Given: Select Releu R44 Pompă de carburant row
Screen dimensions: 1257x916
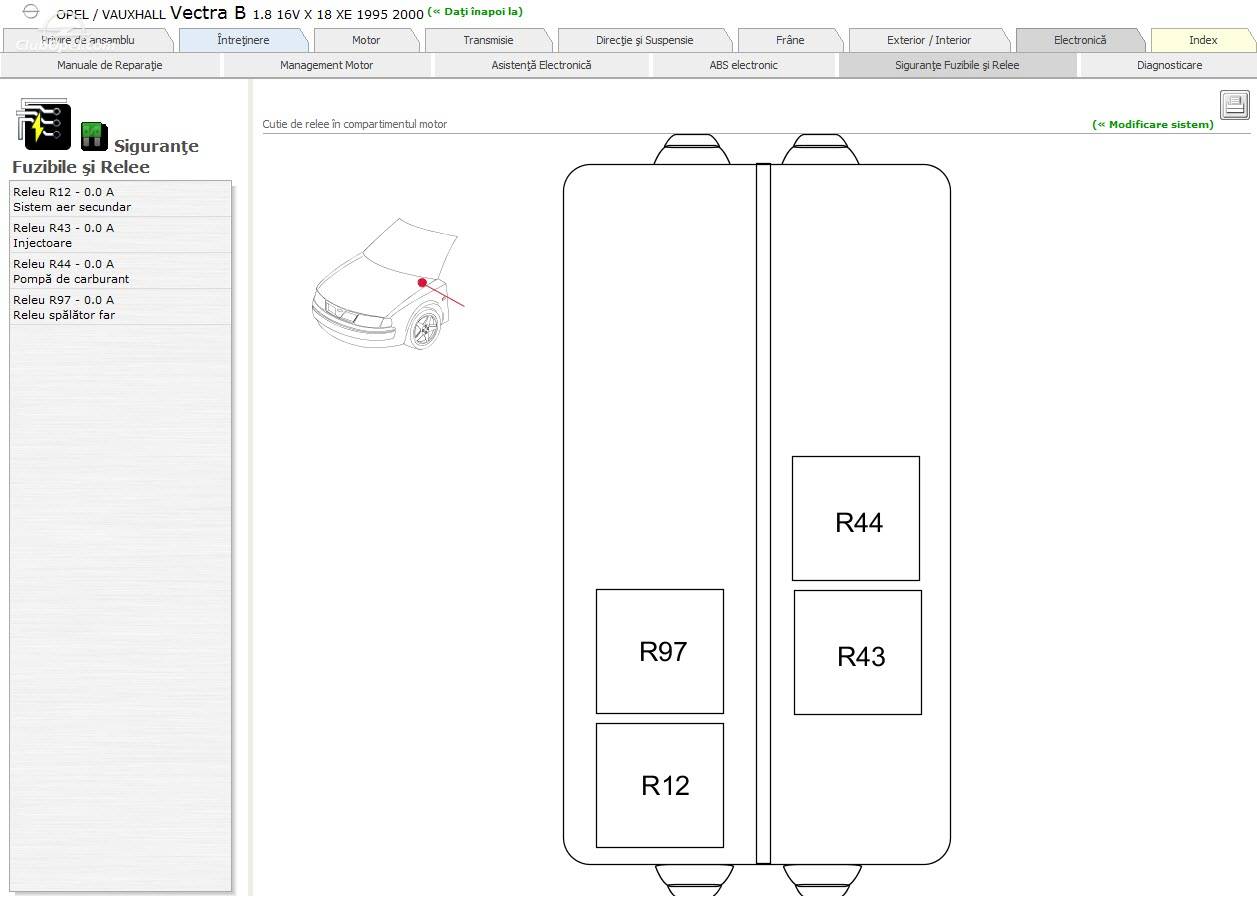Looking at the screenshot, I should [x=120, y=271].
